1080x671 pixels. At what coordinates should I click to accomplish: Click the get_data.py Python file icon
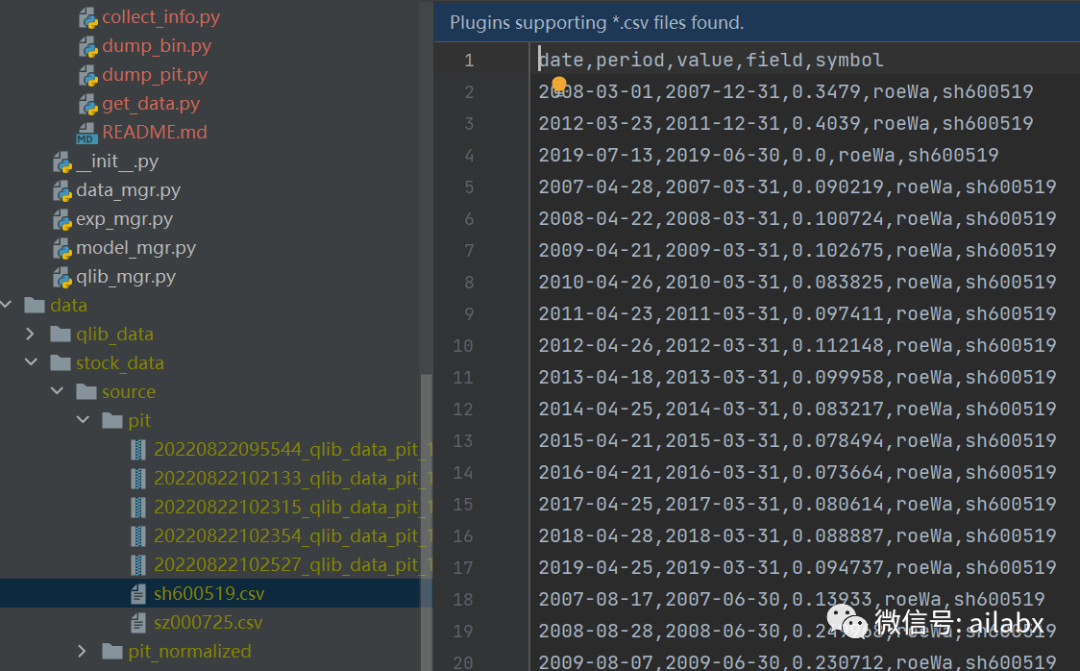(87, 104)
